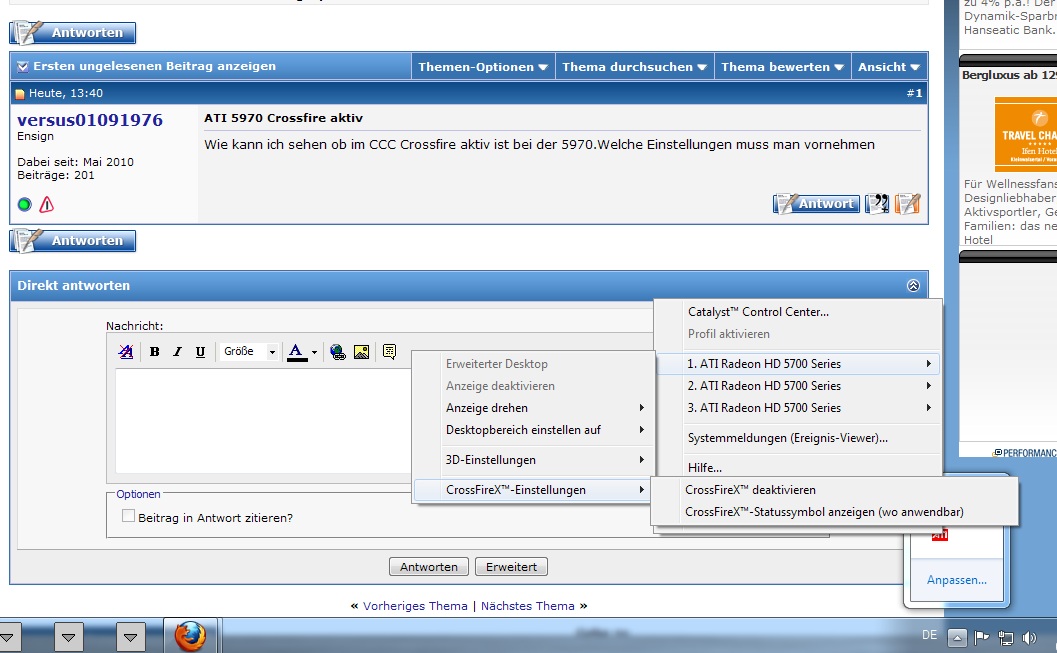Toggle bold formatting in the reply editor
This screenshot has height=653, width=1057.
(154, 351)
